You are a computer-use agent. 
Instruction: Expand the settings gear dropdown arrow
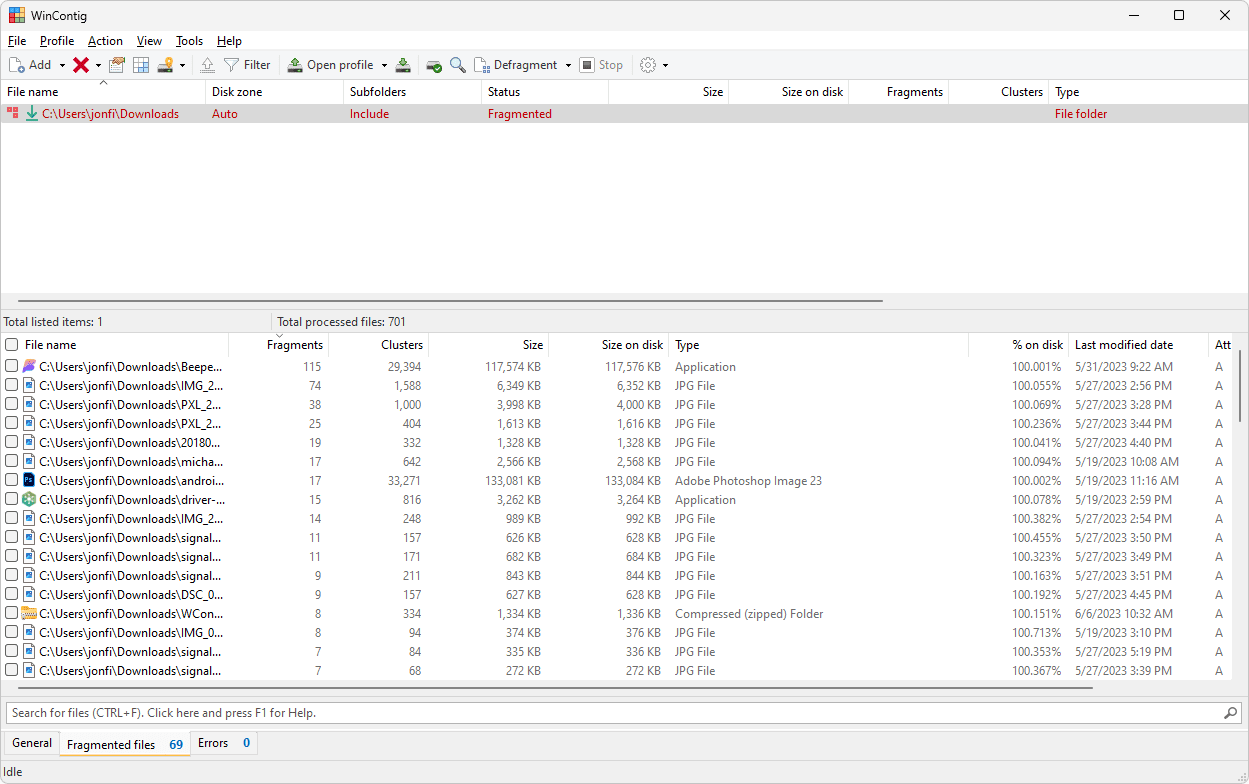[x=665, y=66]
